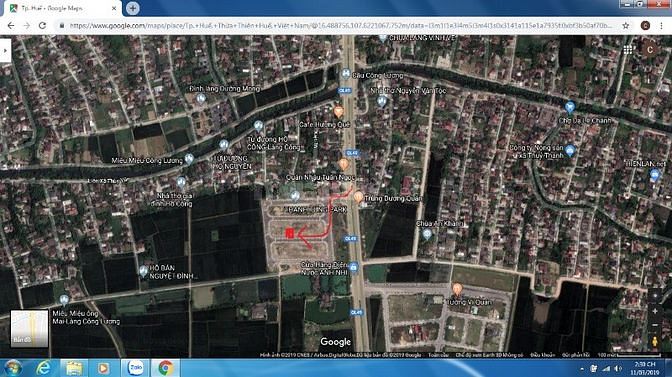This screenshot has width=672, height=377.
Task: Open the Windows Start menu
Action: 12,368
